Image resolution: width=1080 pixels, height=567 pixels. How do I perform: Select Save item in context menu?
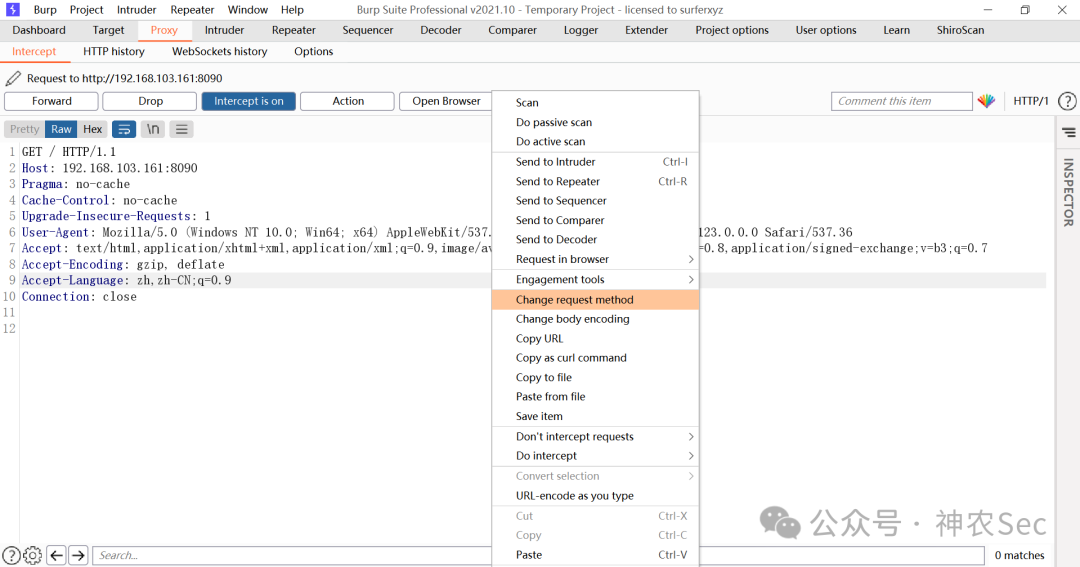(596, 416)
